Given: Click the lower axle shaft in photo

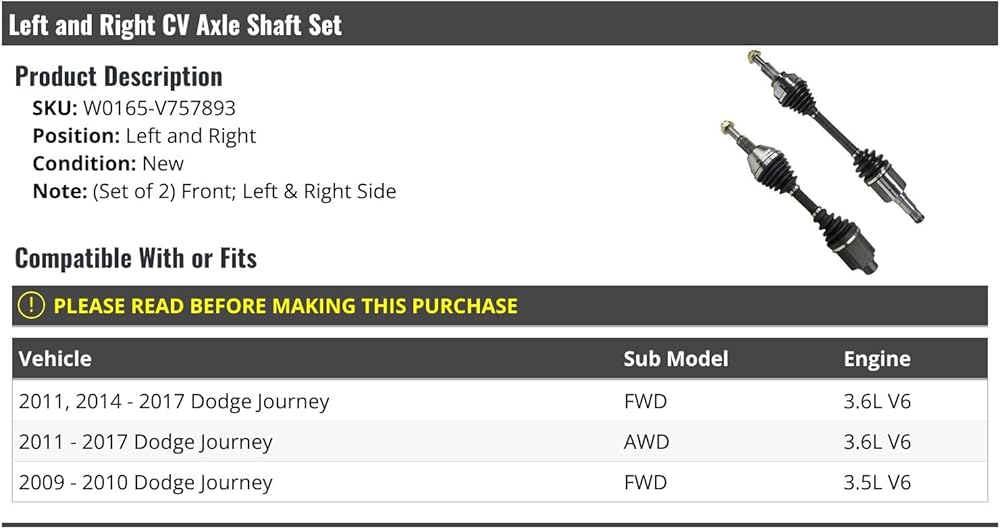Looking at the screenshot, I should tap(799, 197).
